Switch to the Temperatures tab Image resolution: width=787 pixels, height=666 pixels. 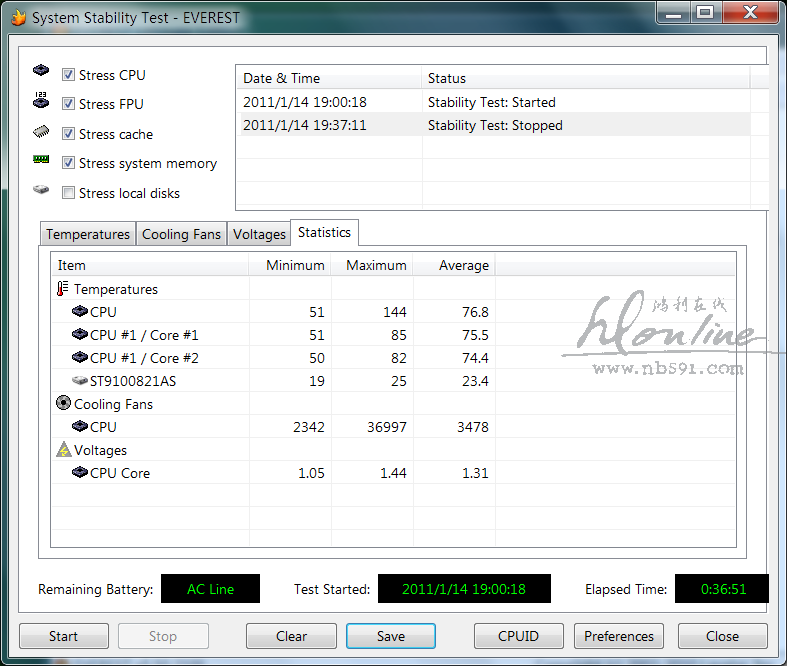click(88, 234)
